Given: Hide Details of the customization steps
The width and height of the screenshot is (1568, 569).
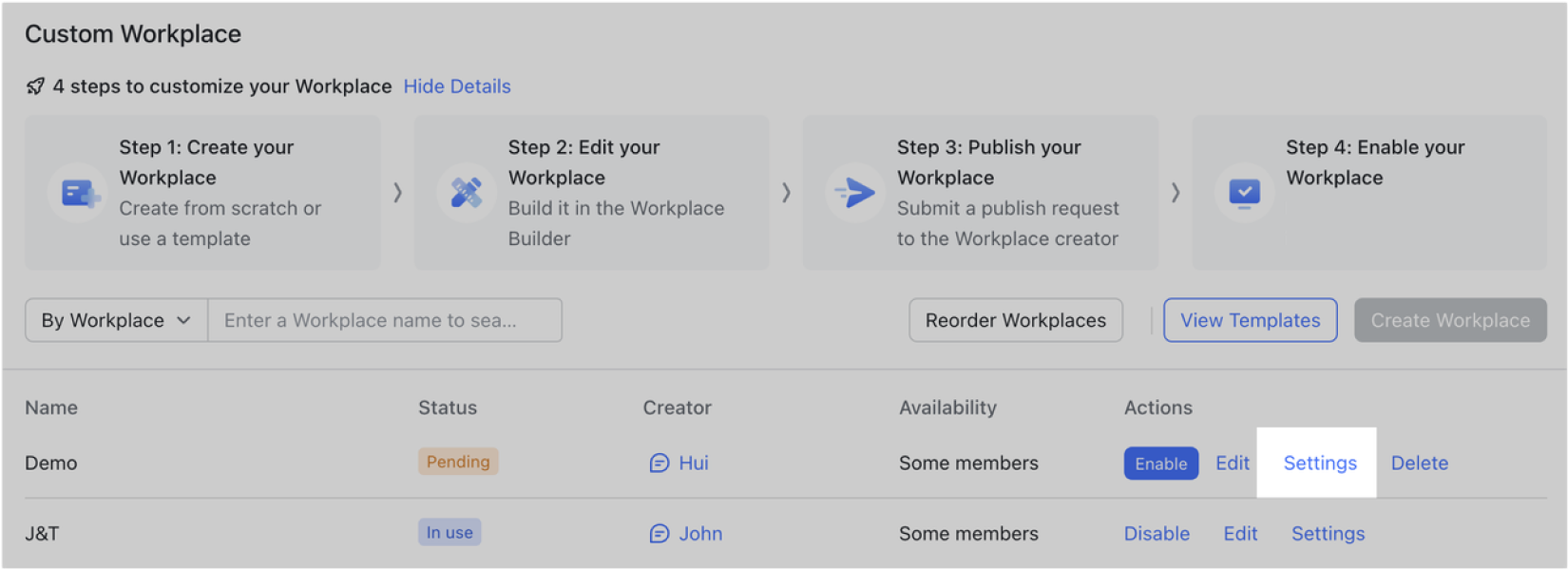Looking at the screenshot, I should (x=457, y=86).
